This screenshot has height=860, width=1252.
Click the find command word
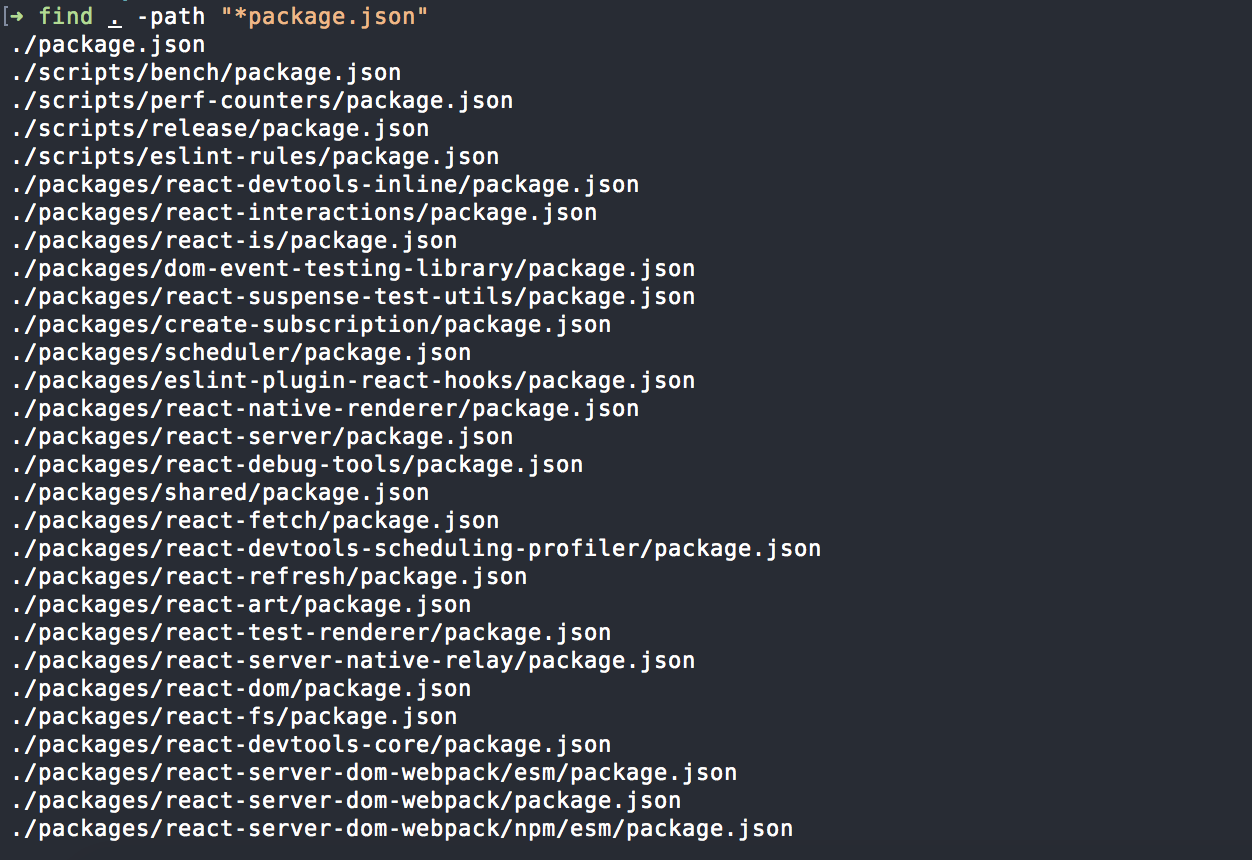click(66, 16)
